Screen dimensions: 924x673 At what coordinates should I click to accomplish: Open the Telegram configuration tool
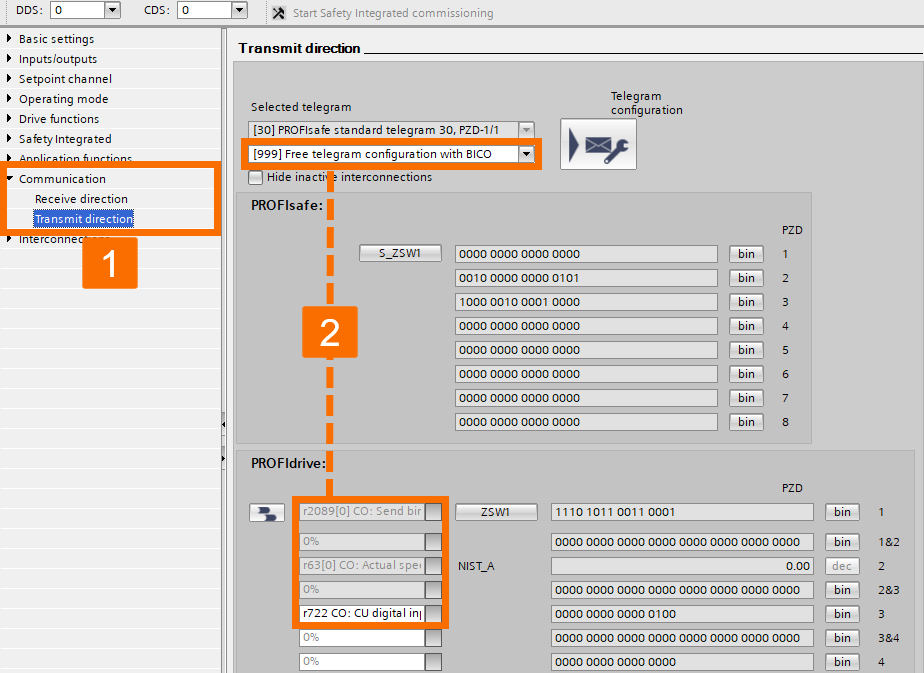pyautogui.click(x=597, y=144)
